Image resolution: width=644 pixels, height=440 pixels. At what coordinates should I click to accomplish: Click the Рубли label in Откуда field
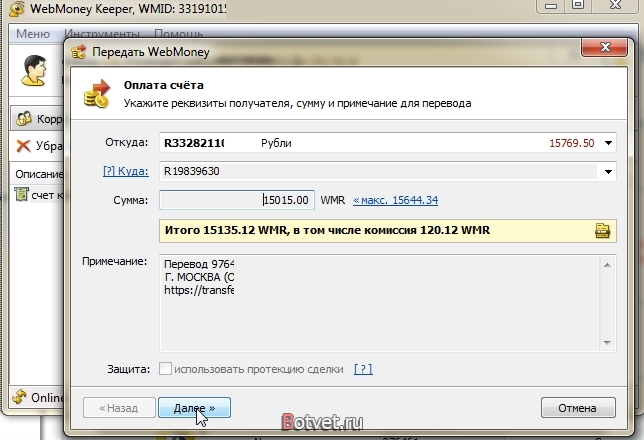[276, 143]
